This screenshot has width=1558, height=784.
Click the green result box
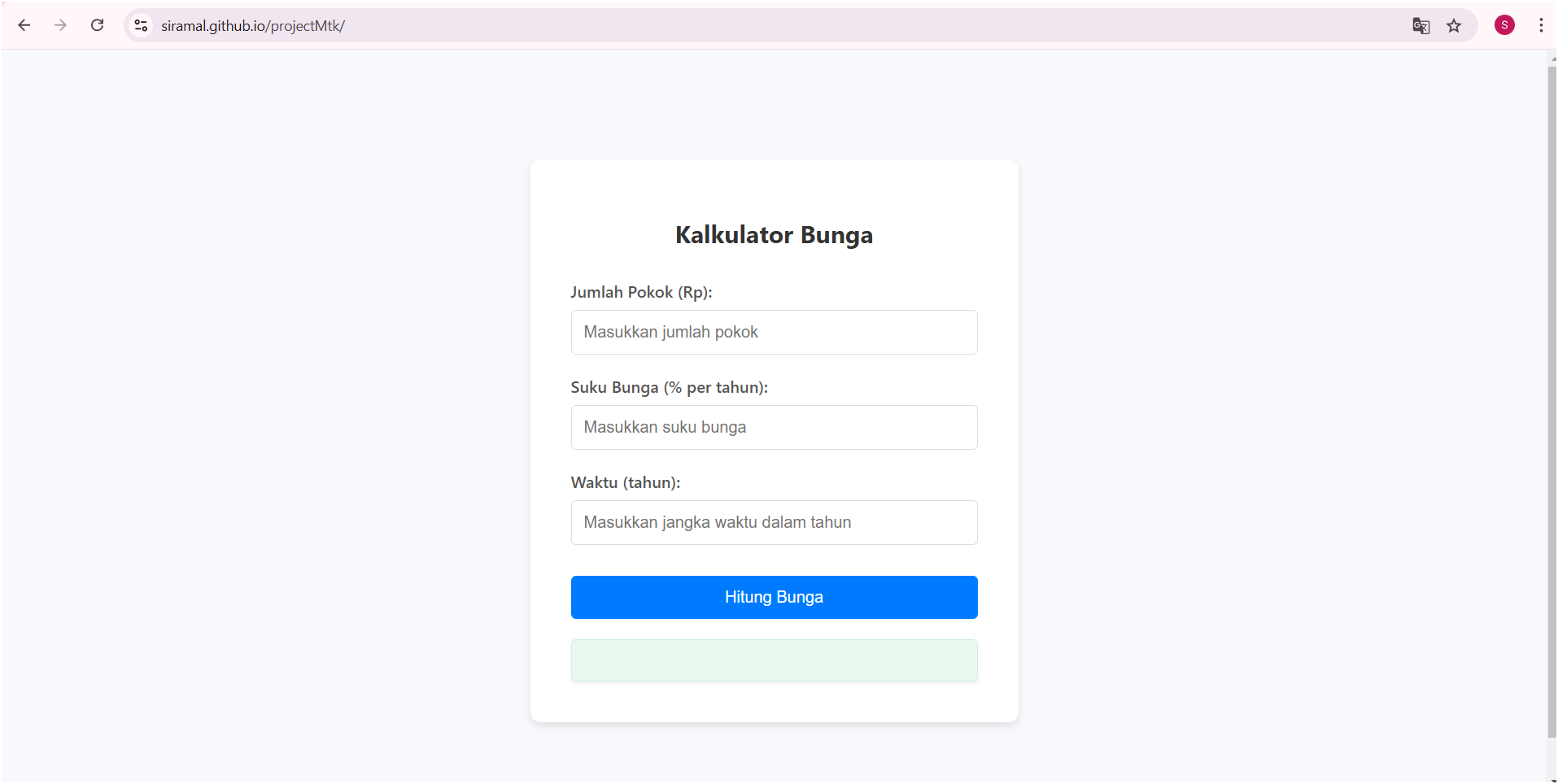(774, 660)
